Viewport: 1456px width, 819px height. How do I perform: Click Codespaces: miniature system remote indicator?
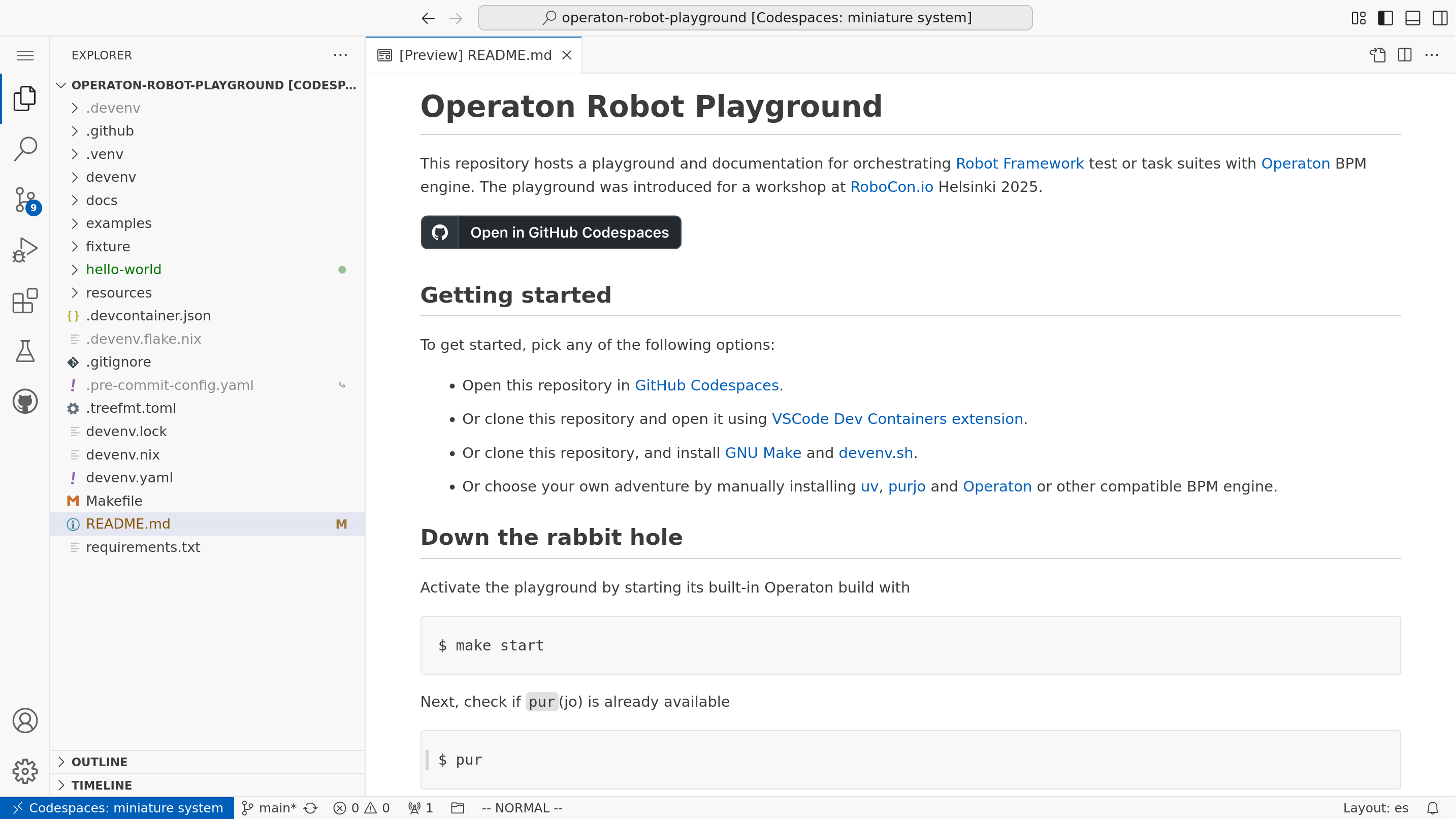[x=117, y=808]
